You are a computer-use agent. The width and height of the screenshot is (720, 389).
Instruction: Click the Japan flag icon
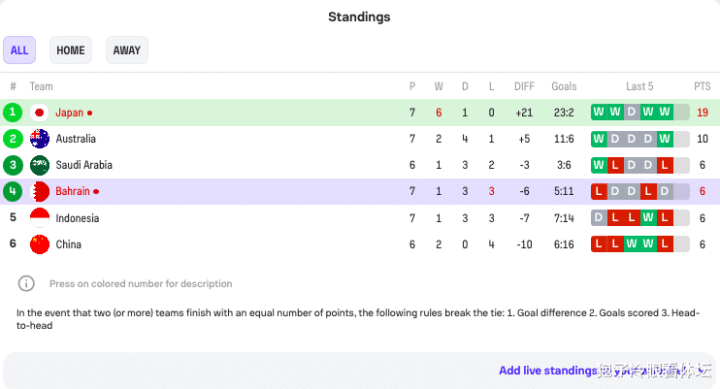[x=39, y=113]
